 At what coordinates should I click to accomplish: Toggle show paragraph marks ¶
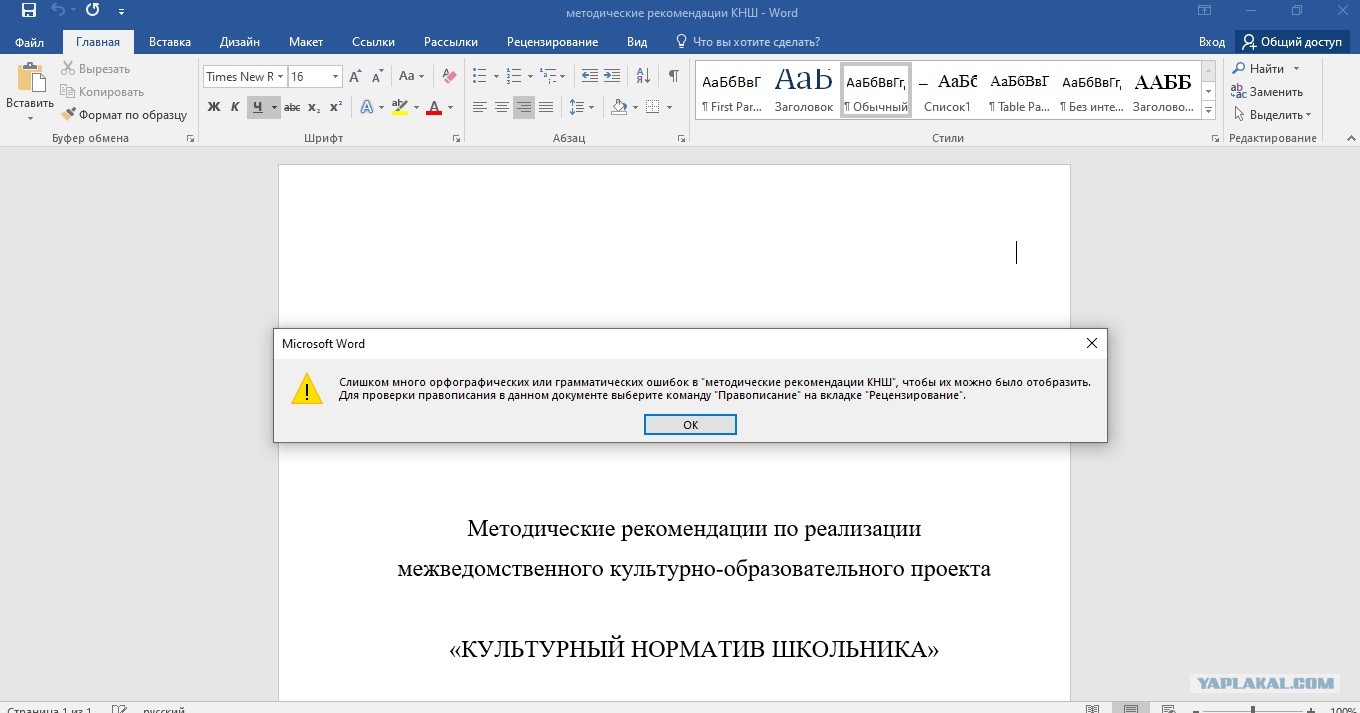coord(674,77)
